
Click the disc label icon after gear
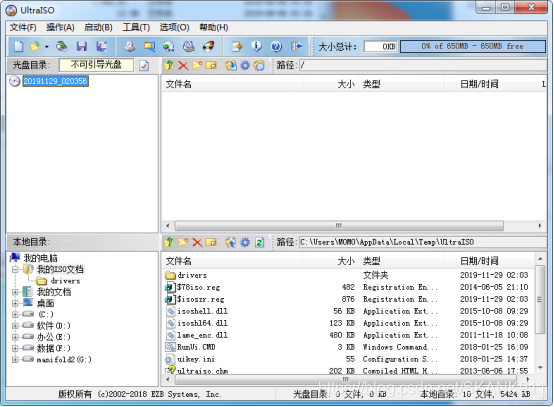click(x=259, y=65)
